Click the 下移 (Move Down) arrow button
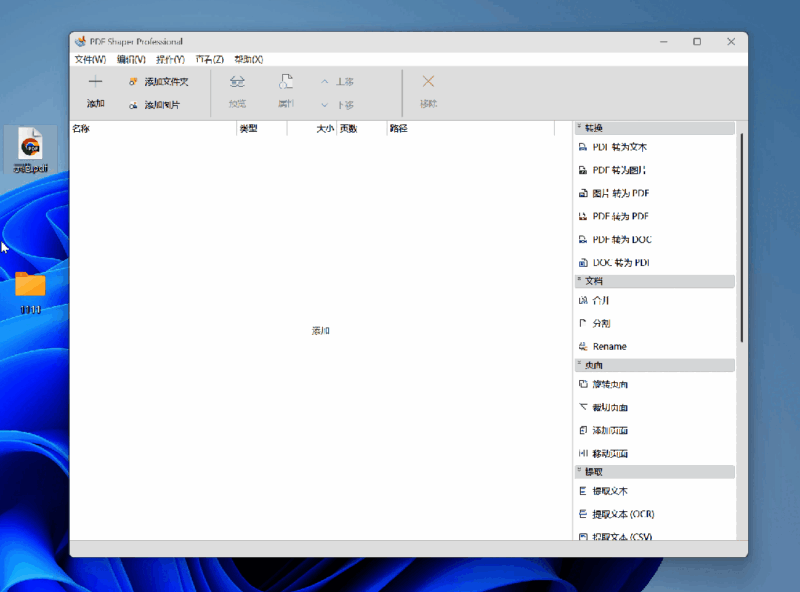 pyautogui.click(x=337, y=105)
